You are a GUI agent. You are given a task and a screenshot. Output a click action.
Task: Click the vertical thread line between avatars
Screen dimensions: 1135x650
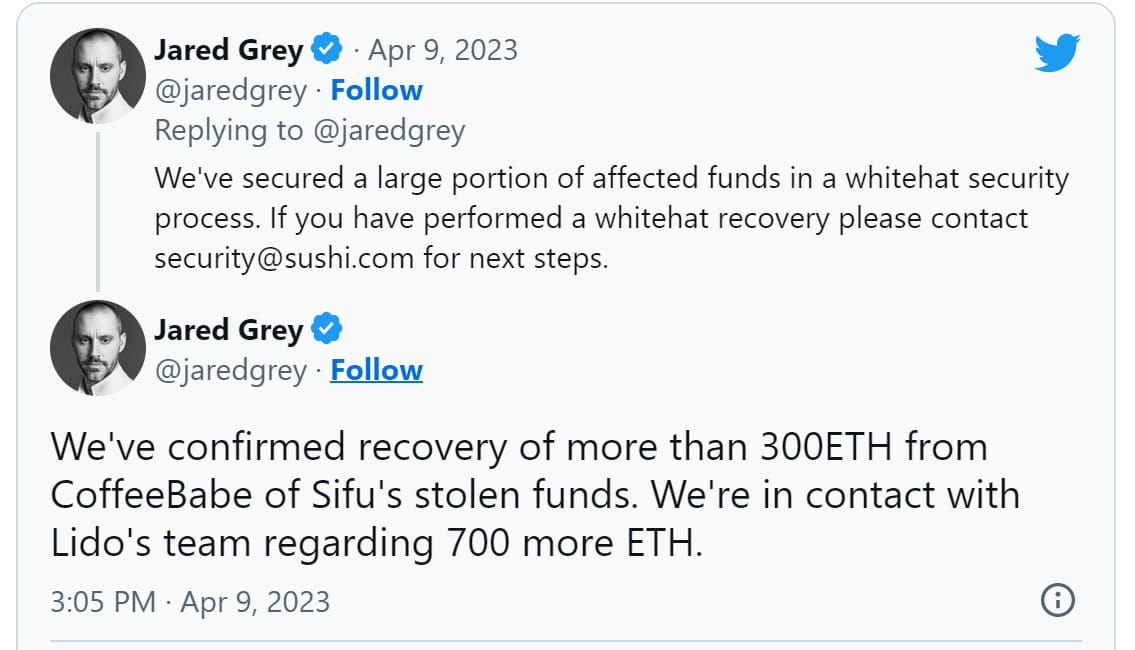[98, 212]
